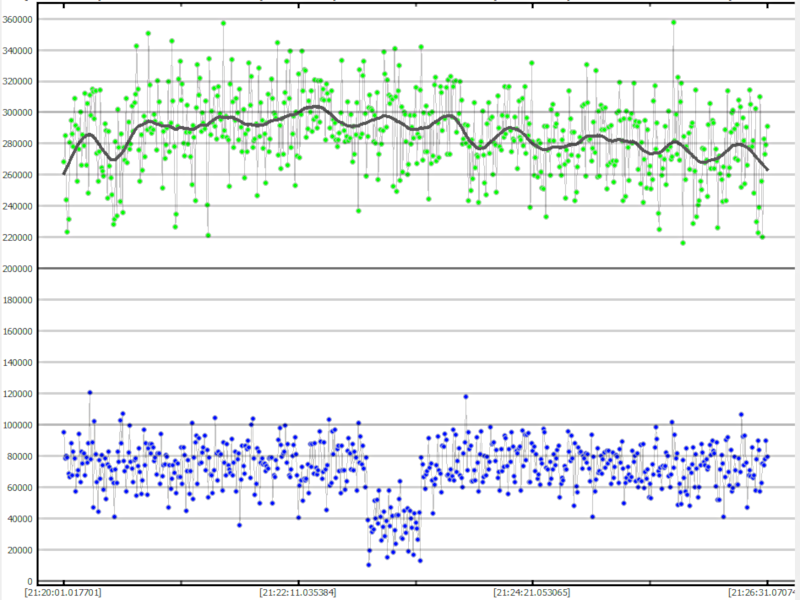The height and width of the screenshot is (600, 800).
Task: Click the 21:22:11.035384 timestamp label
Action: click(x=298, y=592)
